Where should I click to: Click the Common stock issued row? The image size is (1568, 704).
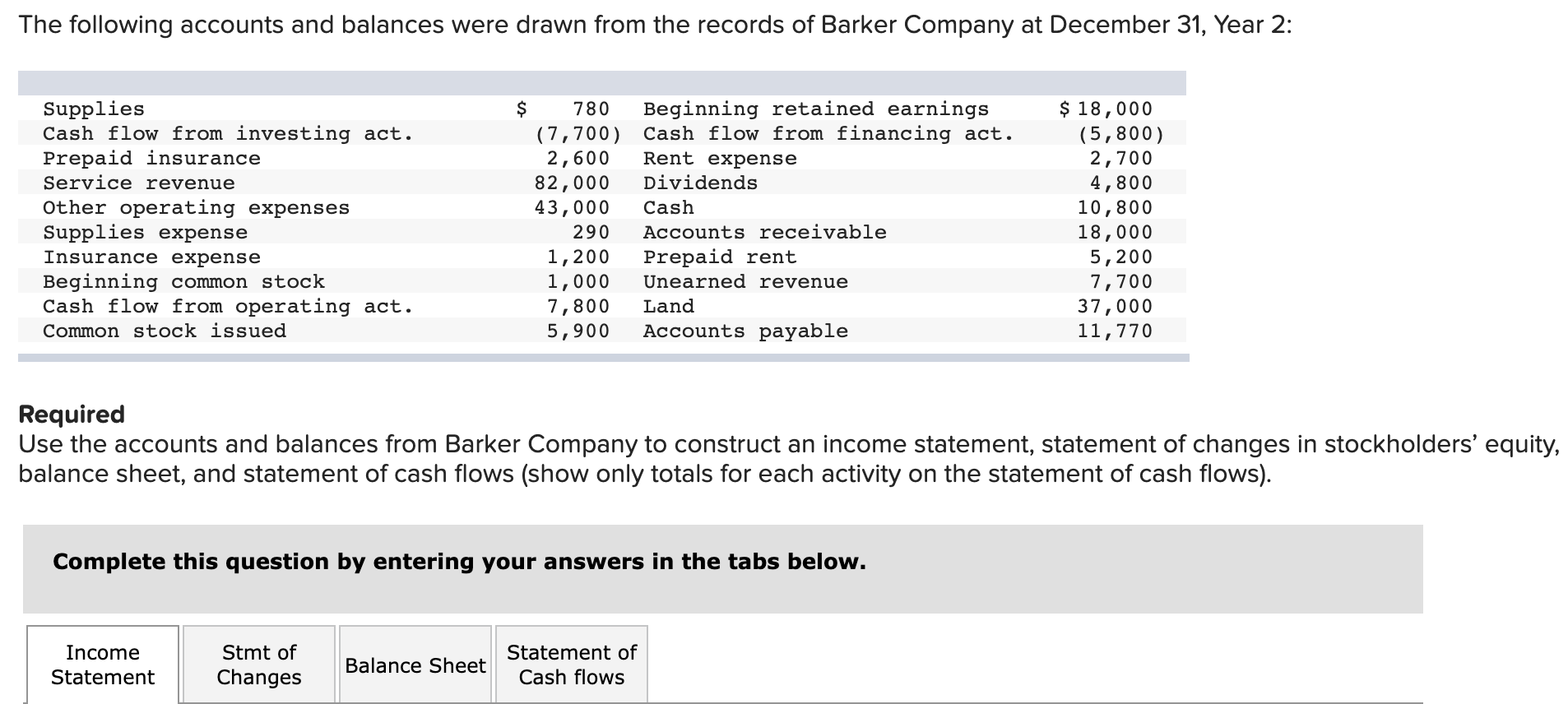(165, 331)
